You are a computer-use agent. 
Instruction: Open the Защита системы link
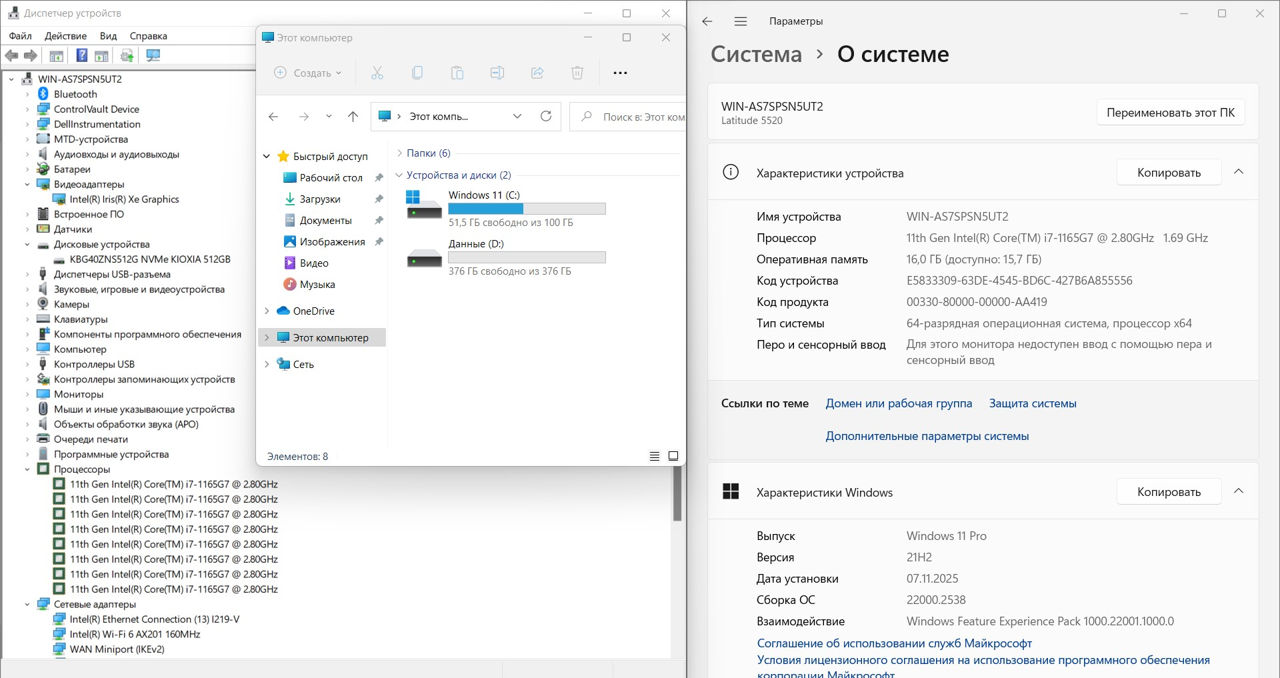coord(1032,403)
